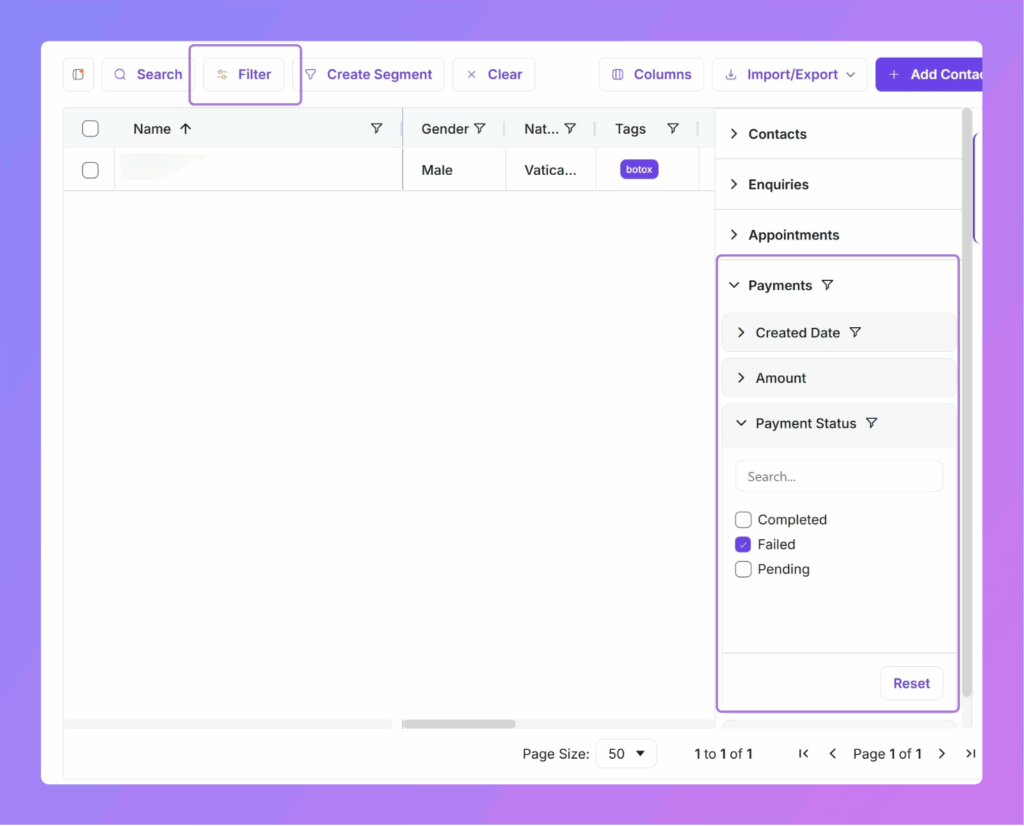Click the filter icon beside Payment Status
The image size is (1024, 826).
click(871, 423)
